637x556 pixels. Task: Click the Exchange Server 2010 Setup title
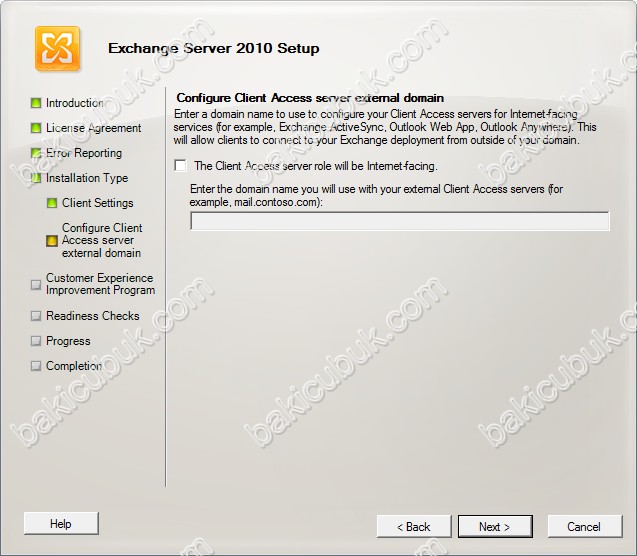214,48
